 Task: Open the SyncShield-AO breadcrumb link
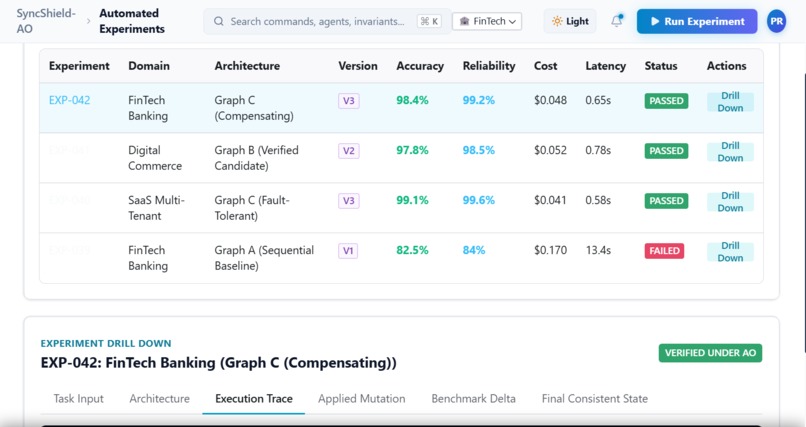46,21
